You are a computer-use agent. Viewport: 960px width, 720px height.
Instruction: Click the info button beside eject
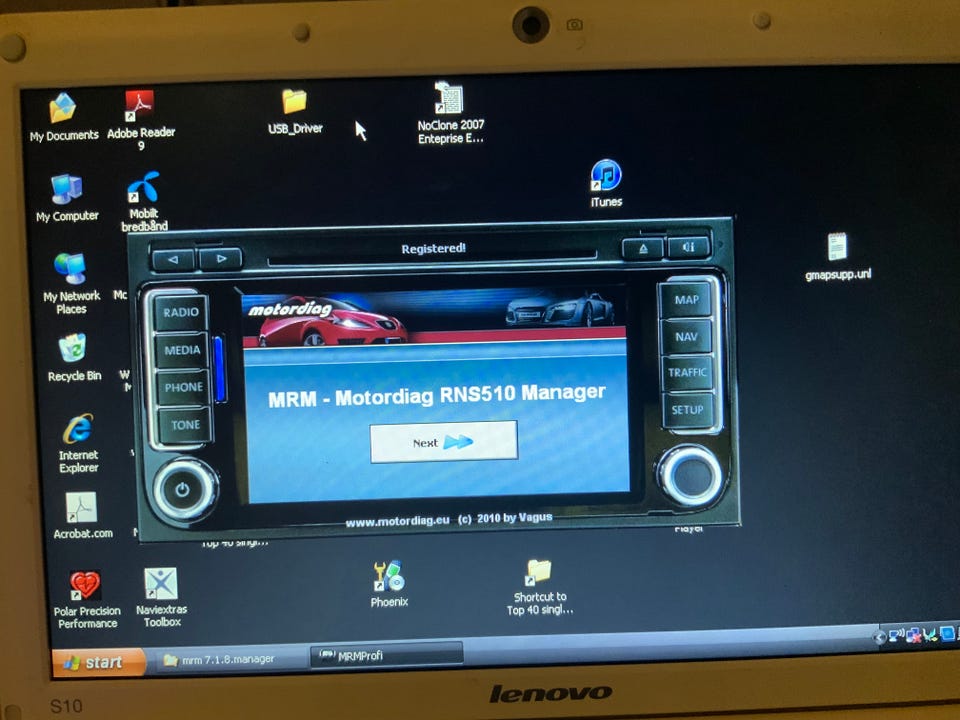[689, 247]
